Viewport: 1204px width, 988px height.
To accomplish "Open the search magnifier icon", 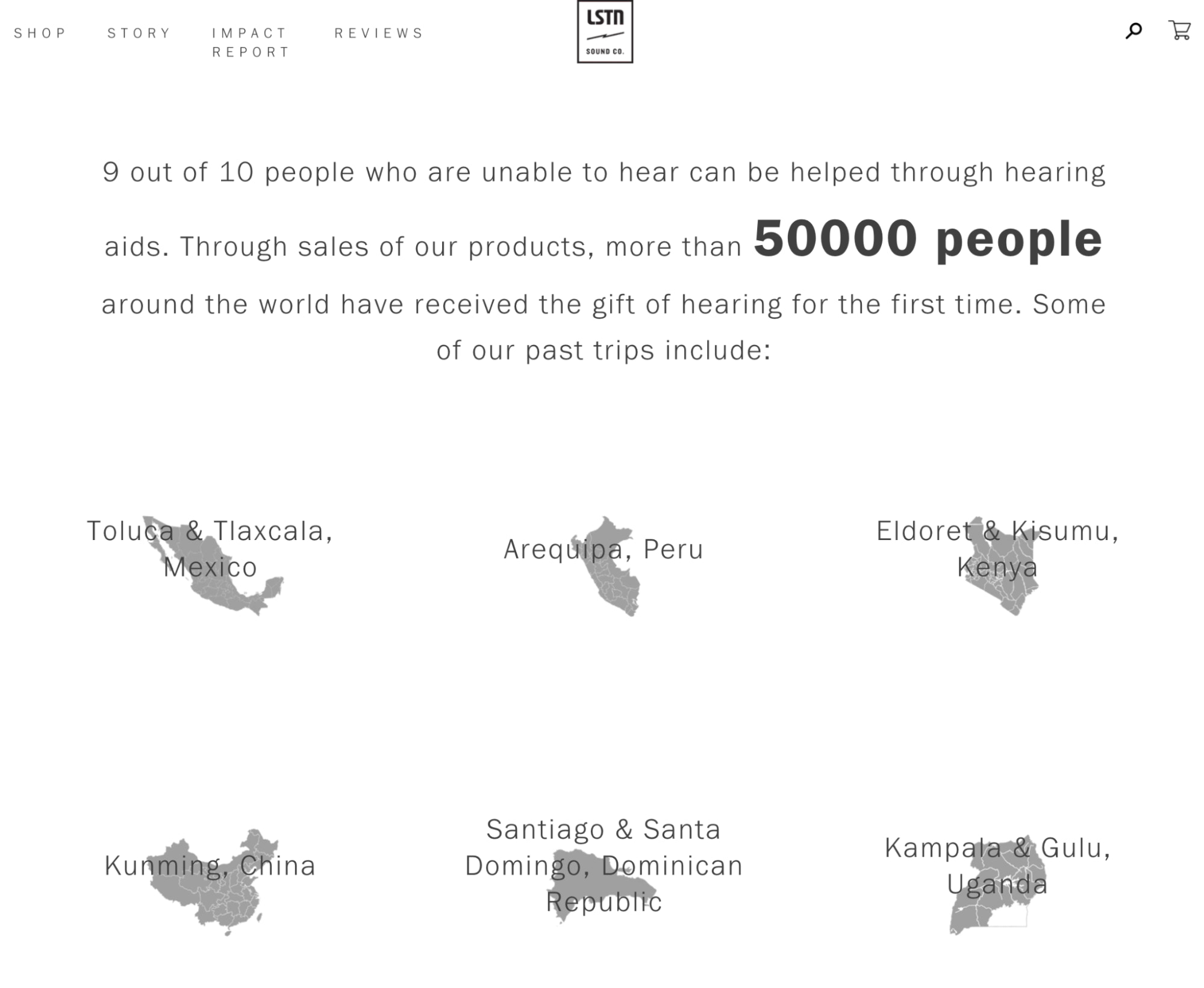I will coord(1133,31).
